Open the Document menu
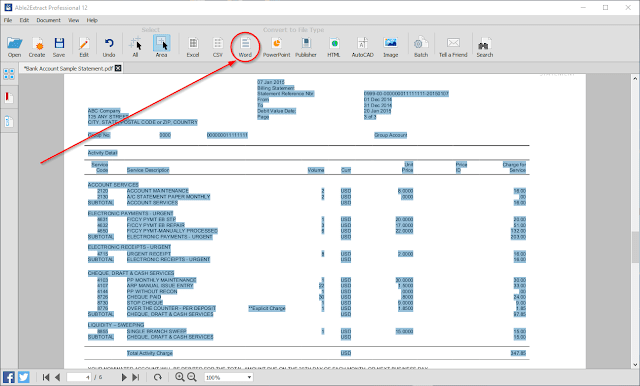The image size is (640, 386). click(48, 20)
